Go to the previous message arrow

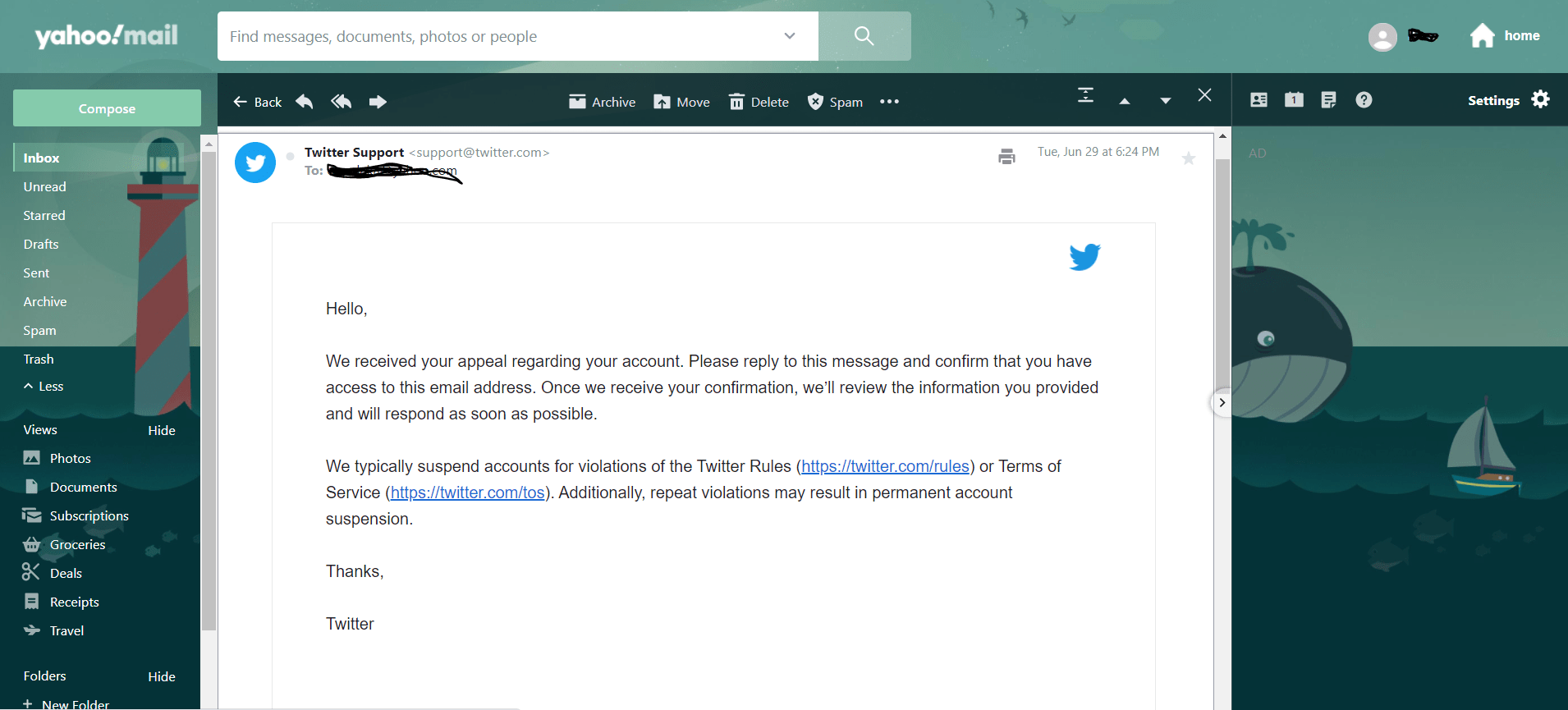pos(1125,101)
